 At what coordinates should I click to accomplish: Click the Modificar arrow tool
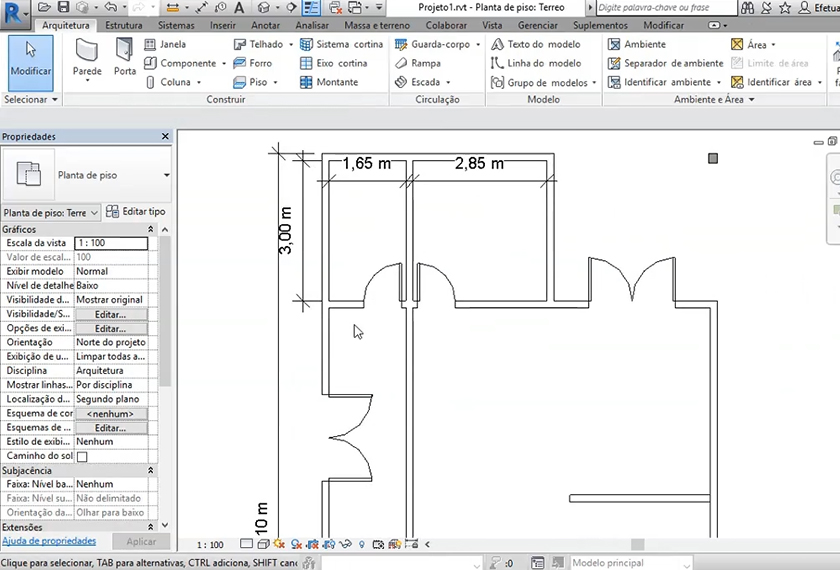tap(30, 60)
